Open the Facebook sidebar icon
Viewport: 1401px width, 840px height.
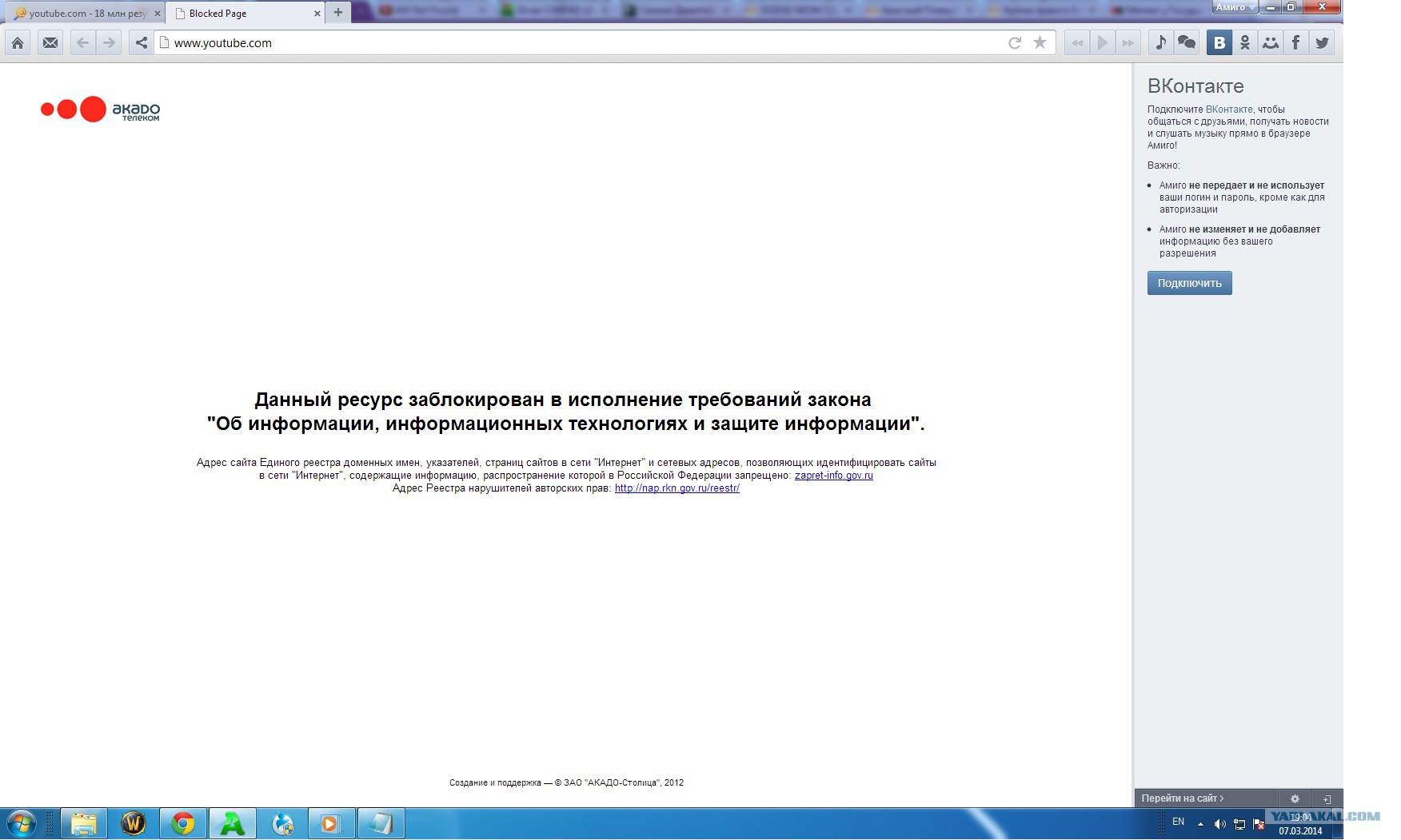coord(1296,43)
